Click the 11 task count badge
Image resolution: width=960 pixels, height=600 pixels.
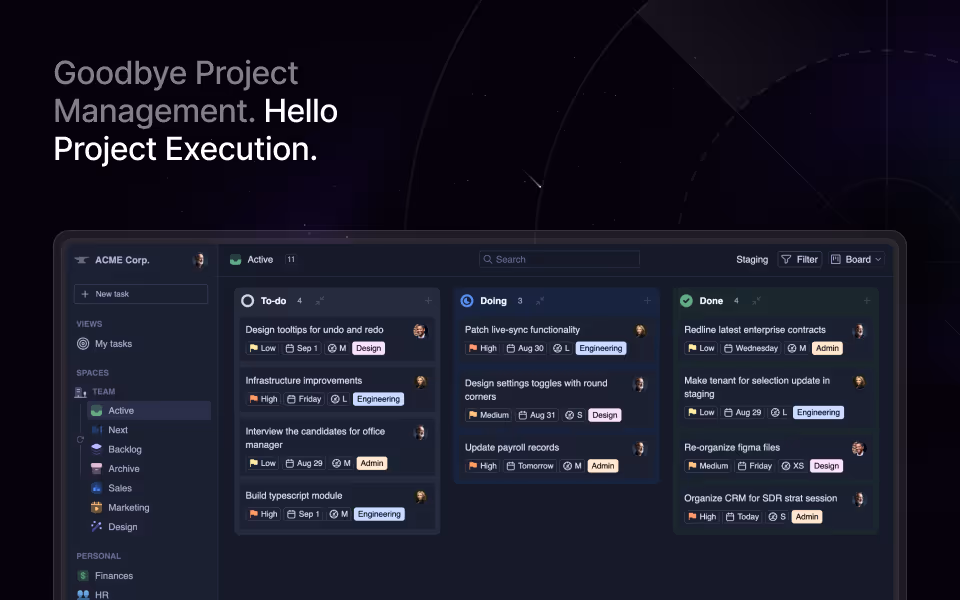pos(291,260)
